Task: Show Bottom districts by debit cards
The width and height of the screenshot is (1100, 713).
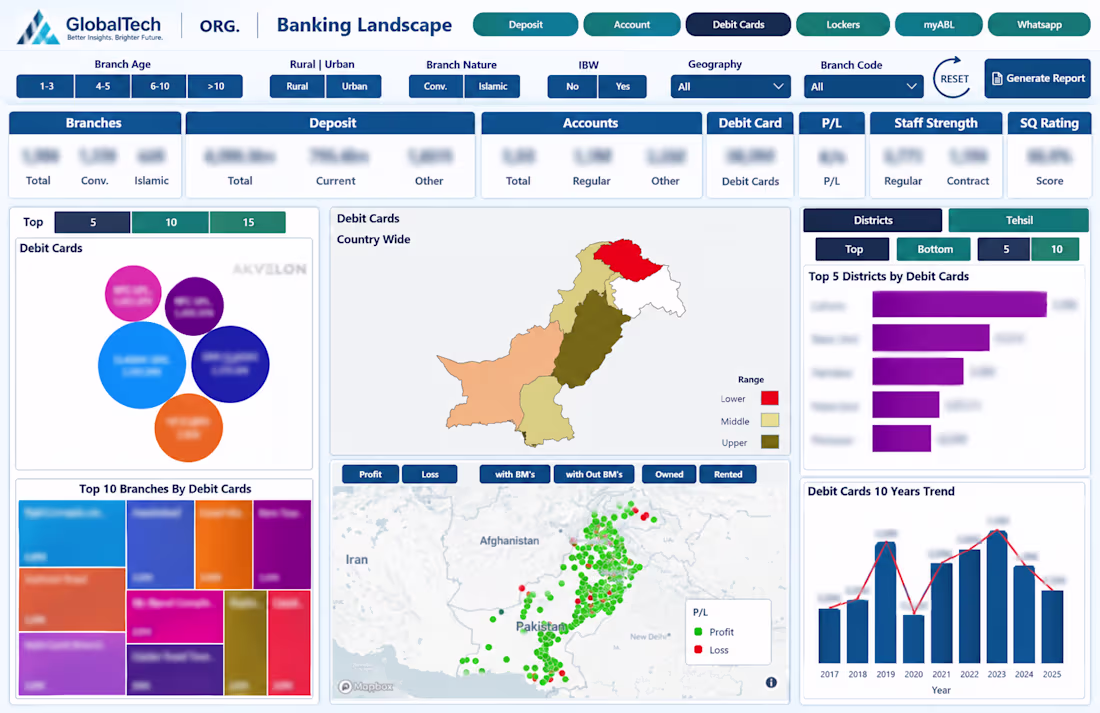Action: 934,249
